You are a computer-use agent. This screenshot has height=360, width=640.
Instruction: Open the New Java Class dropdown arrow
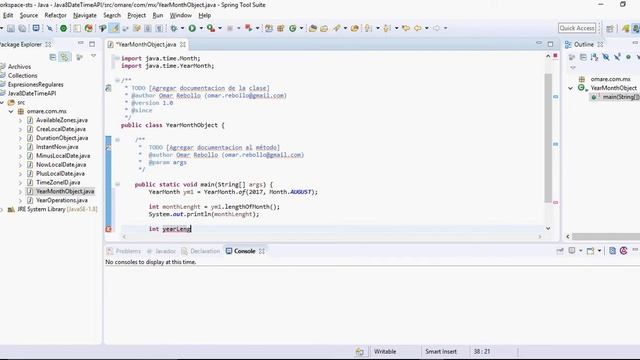click(301, 28)
